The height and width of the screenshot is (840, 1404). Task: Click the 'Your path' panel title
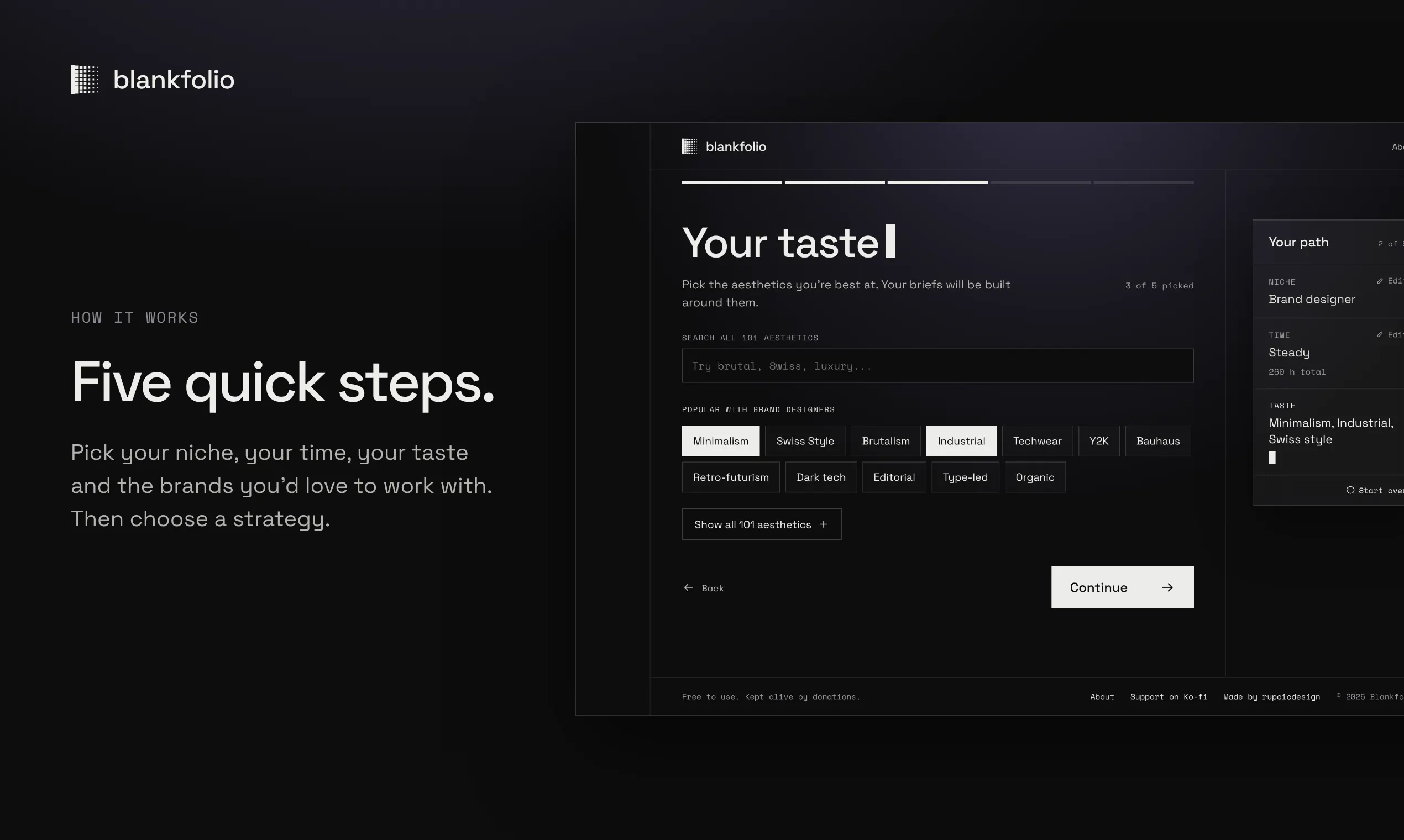click(1298, 242)
